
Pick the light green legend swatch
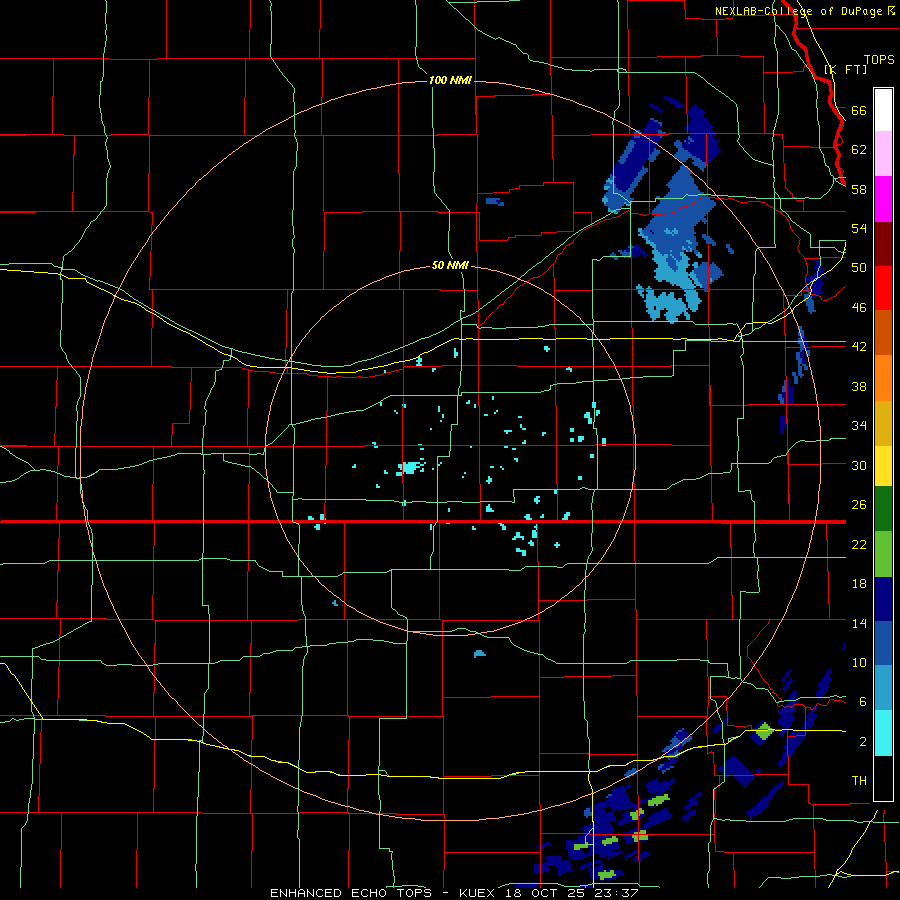click(883, 554)
